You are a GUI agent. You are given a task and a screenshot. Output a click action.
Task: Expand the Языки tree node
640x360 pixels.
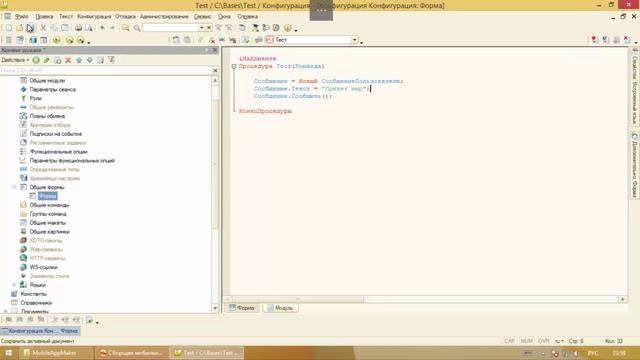(x=14, y=284)
